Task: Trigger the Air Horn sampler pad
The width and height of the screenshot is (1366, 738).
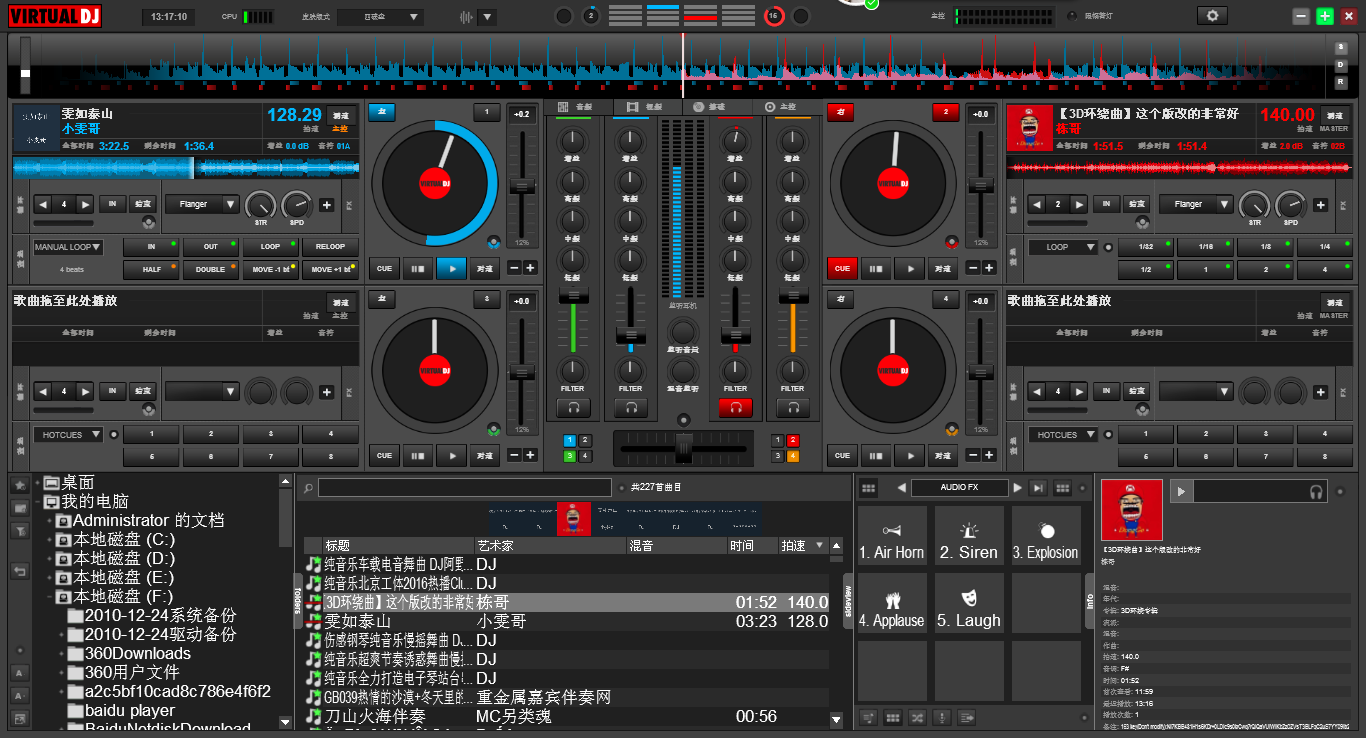Action: coord(891,535)
